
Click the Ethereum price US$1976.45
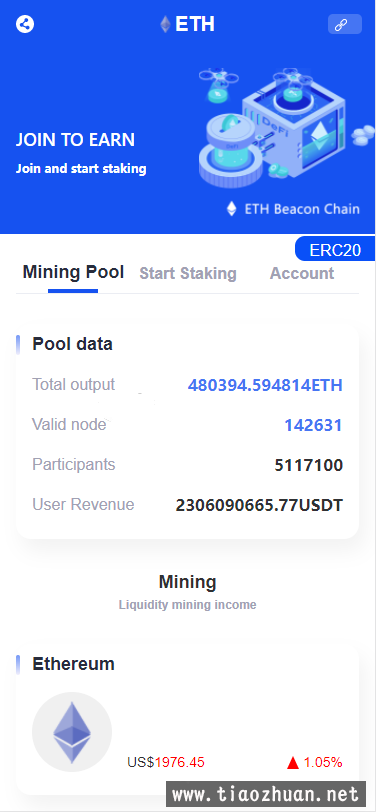point(166,762)
